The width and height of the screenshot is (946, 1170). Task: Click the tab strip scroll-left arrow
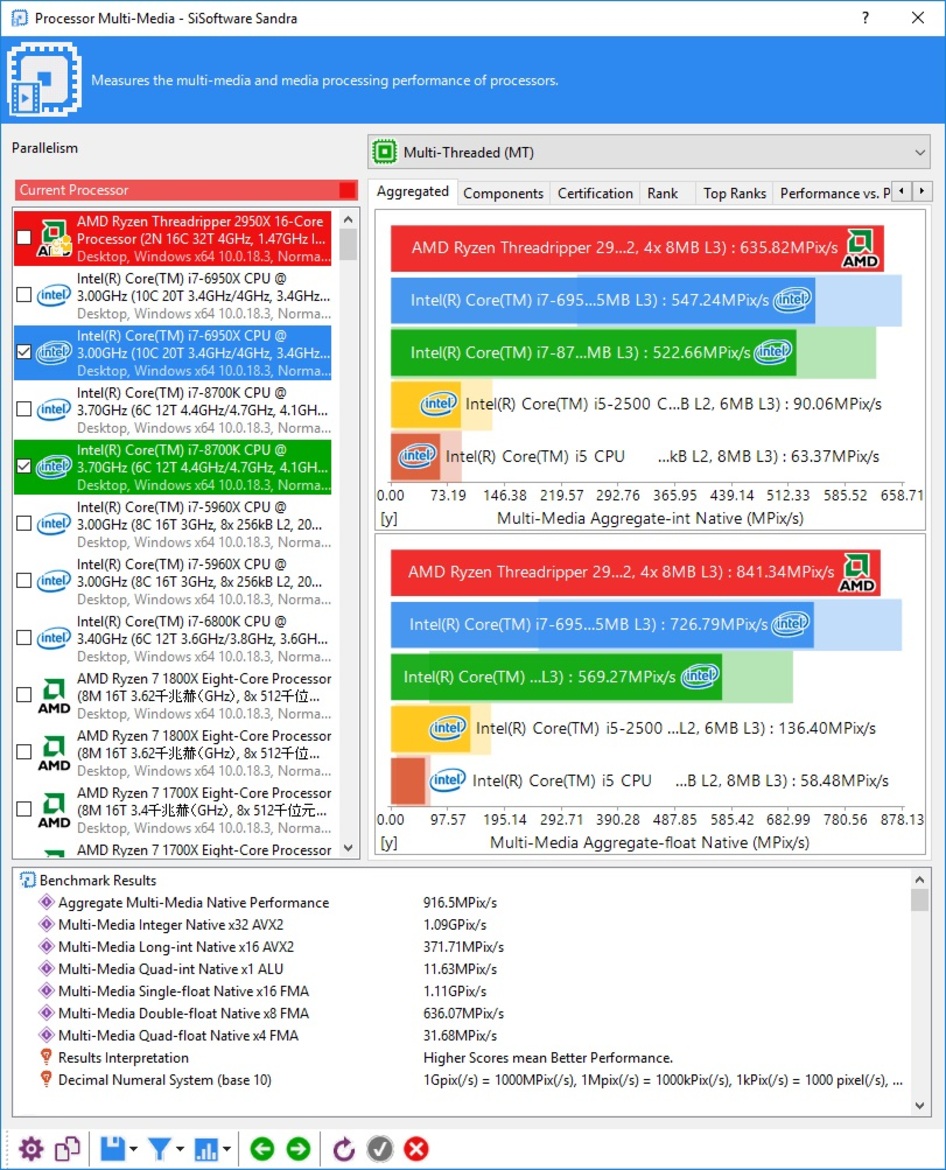click(x=903, y=192)
